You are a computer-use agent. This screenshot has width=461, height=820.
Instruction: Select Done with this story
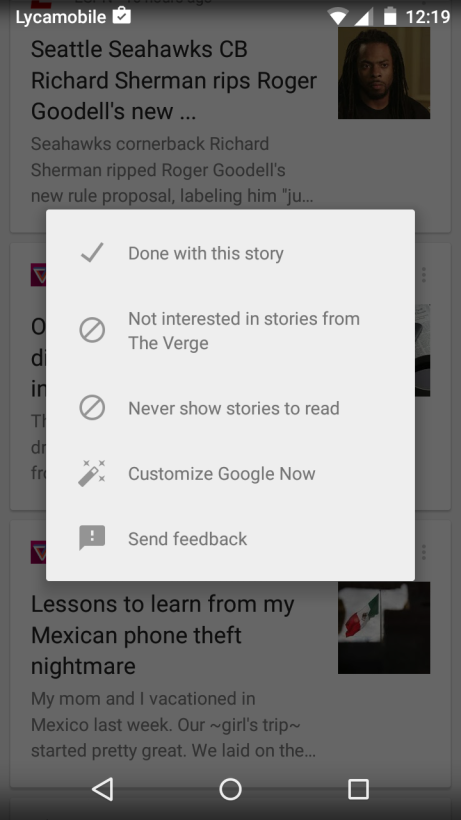point(230,253)
